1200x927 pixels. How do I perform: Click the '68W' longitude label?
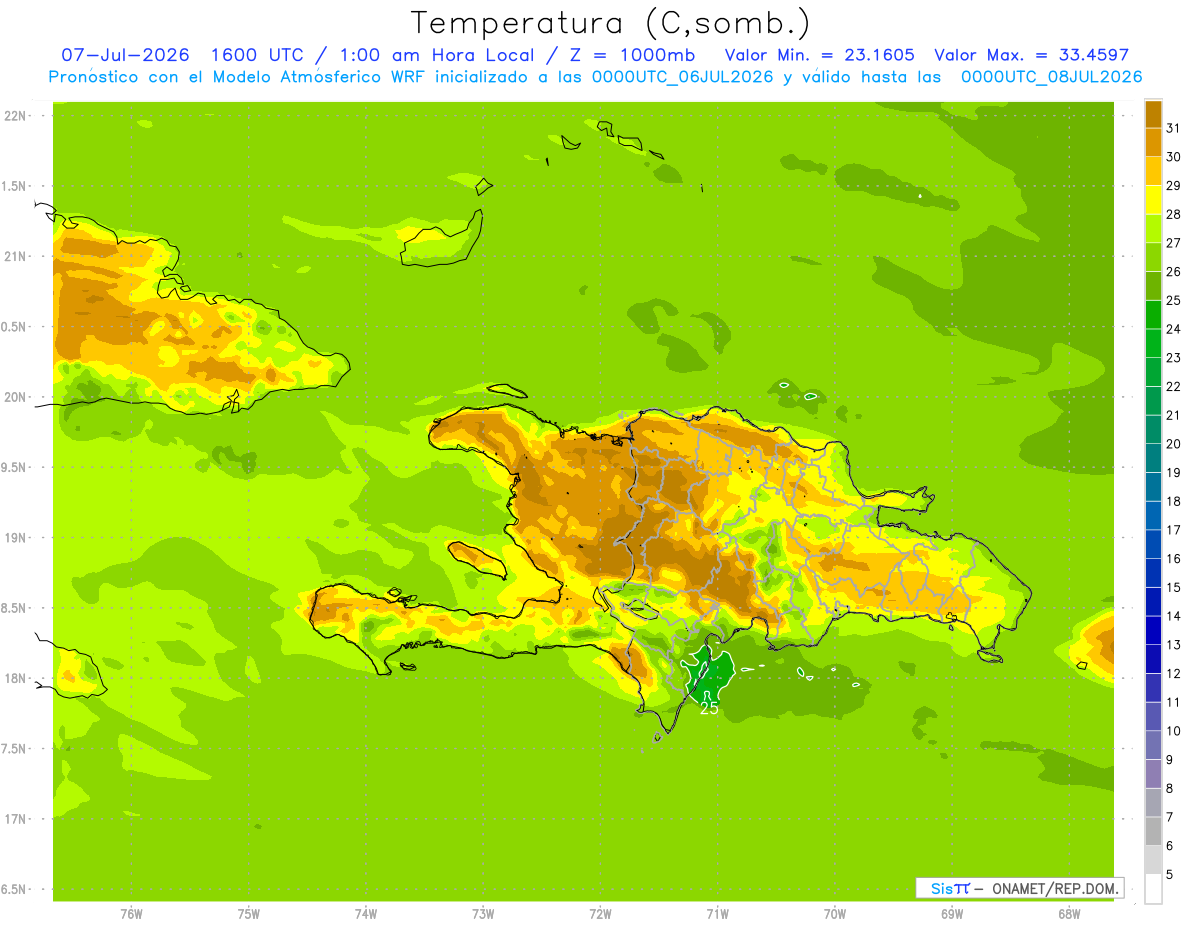pos(1069,914)
